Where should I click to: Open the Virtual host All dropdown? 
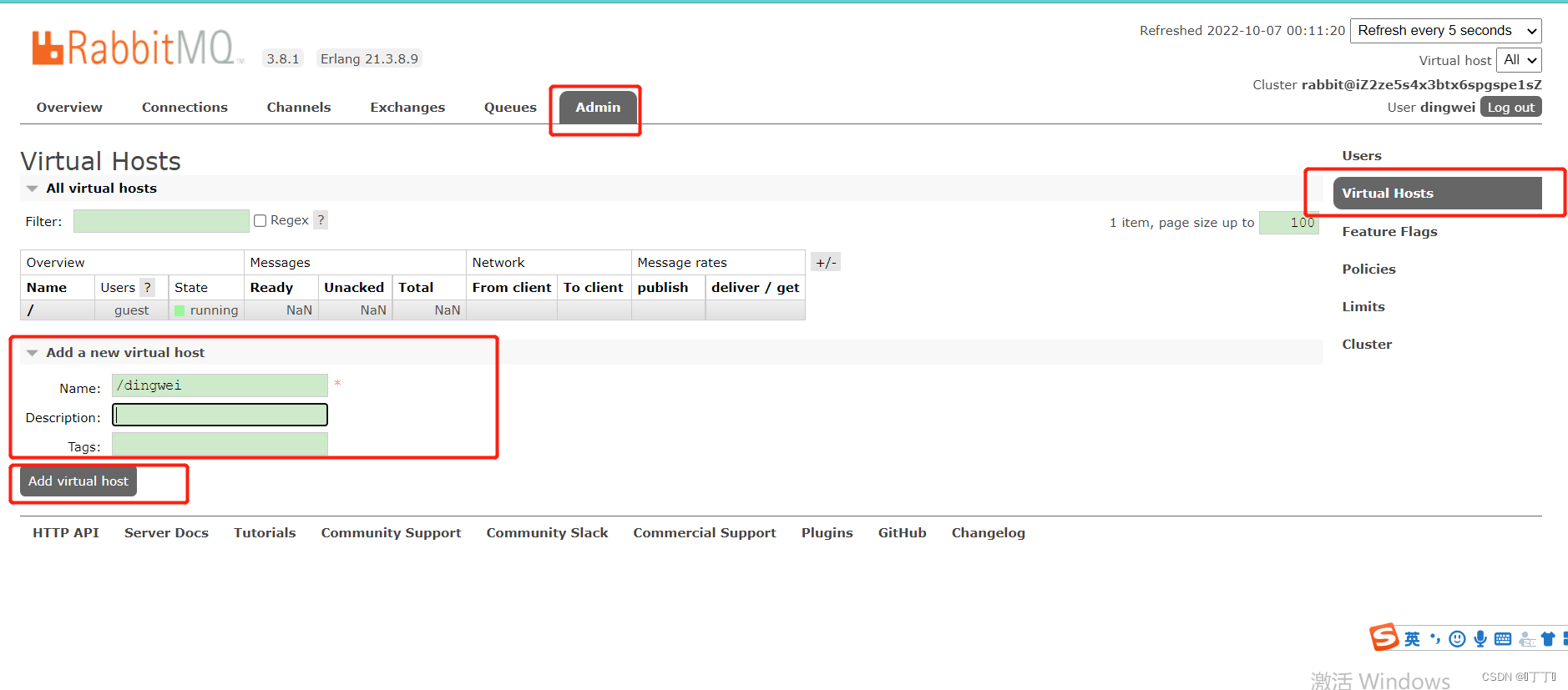(1519, 60)
